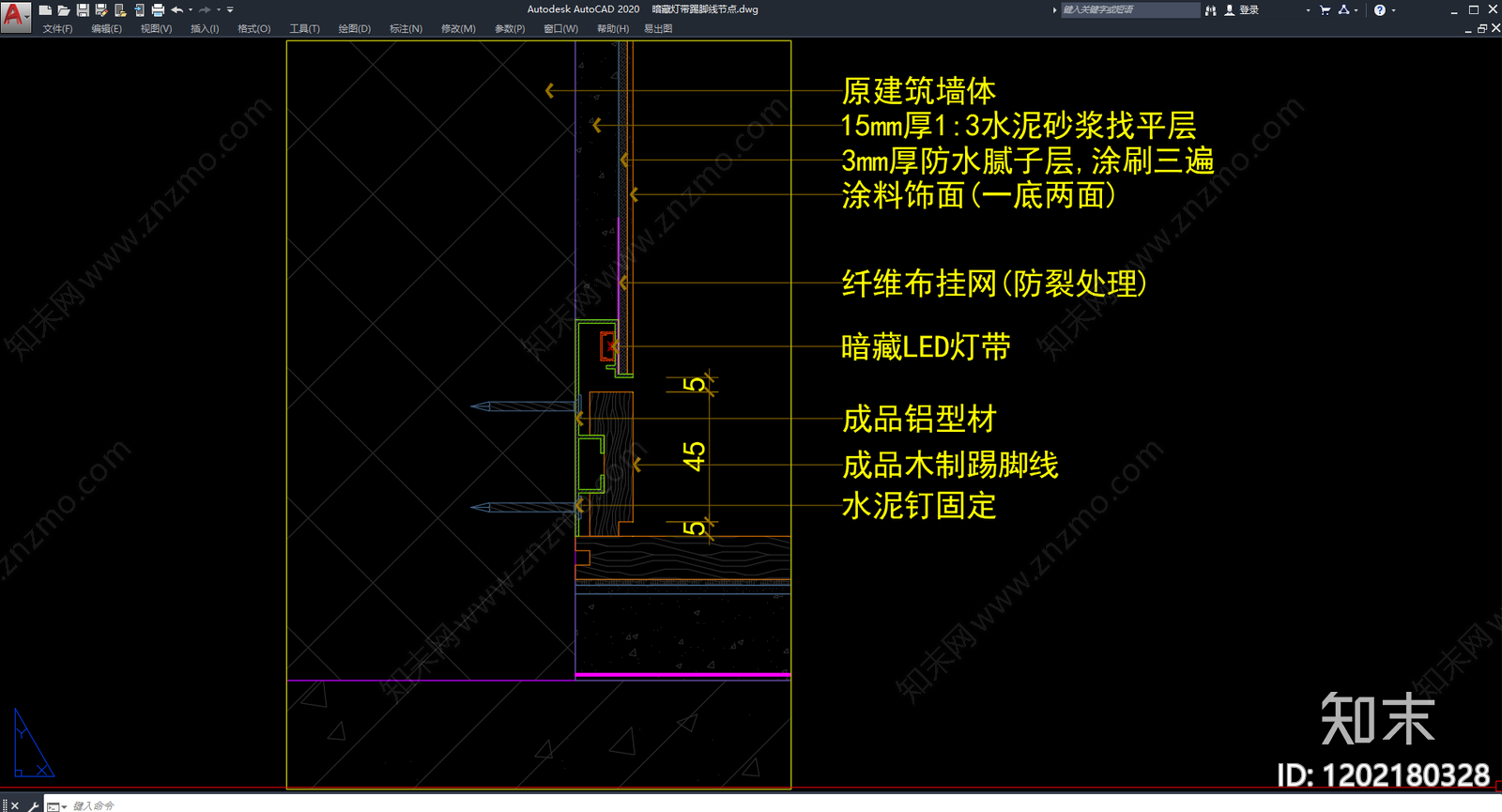
Task: Open the 帮助(H) menu
Action: pyautogui.click(x=612, y=29)
